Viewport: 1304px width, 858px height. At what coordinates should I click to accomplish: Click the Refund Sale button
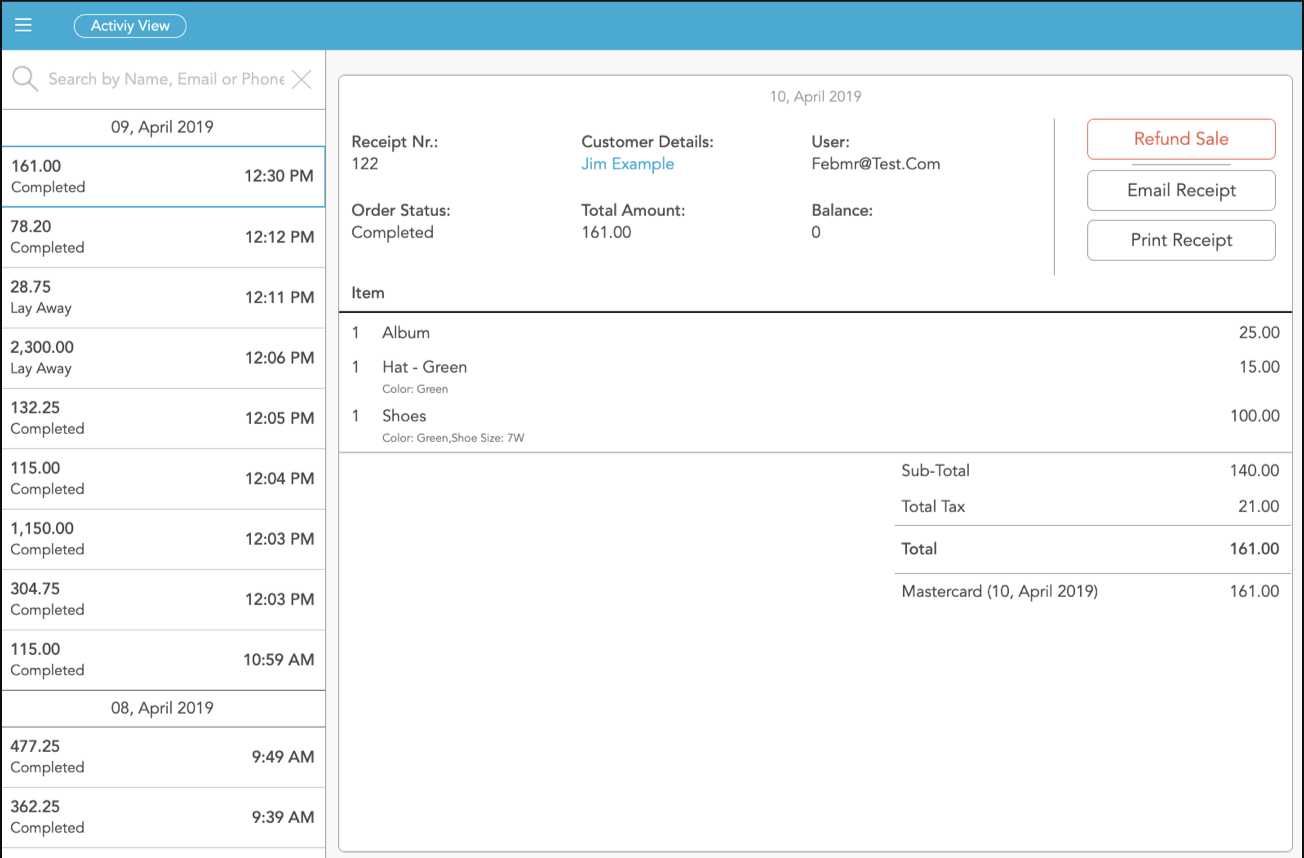[1181, 138]
